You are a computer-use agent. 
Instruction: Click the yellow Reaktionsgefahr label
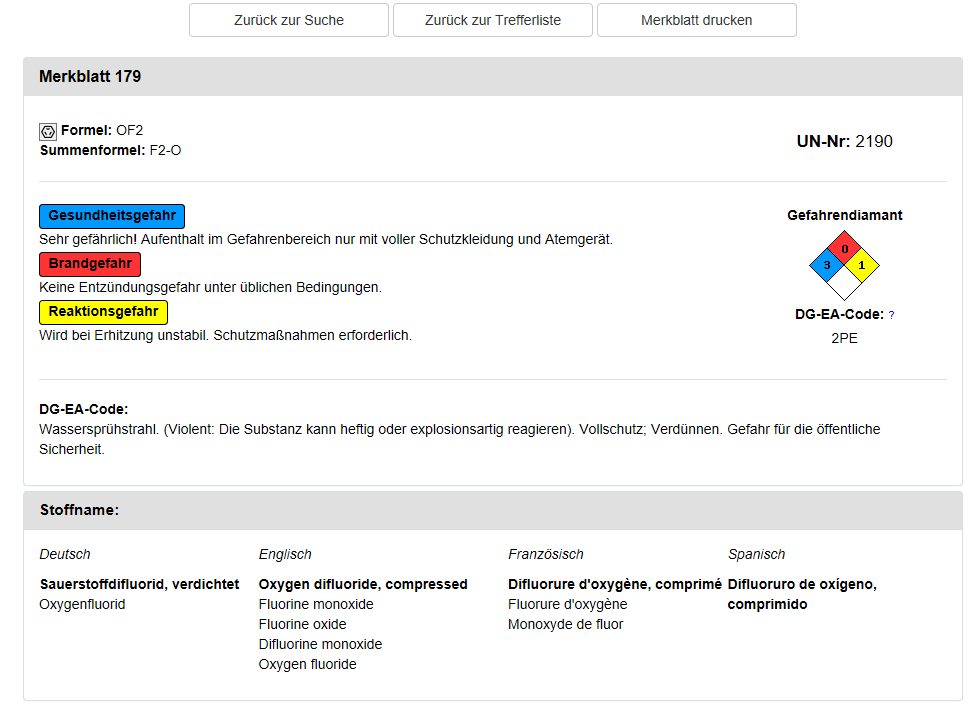click(103, 312)
